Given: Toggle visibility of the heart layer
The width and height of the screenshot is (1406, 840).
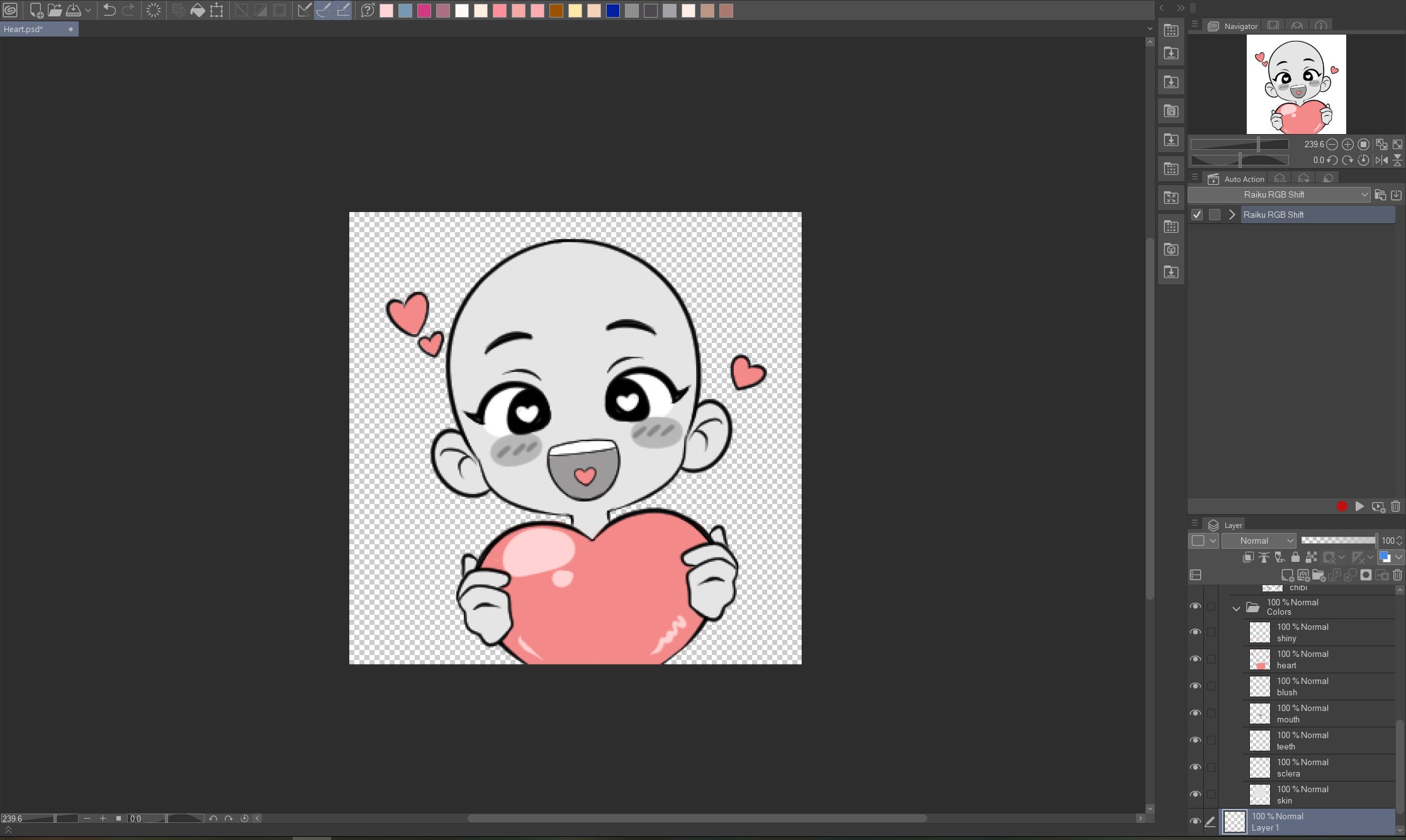Looking at the screenshot, I should (1196, 659).
